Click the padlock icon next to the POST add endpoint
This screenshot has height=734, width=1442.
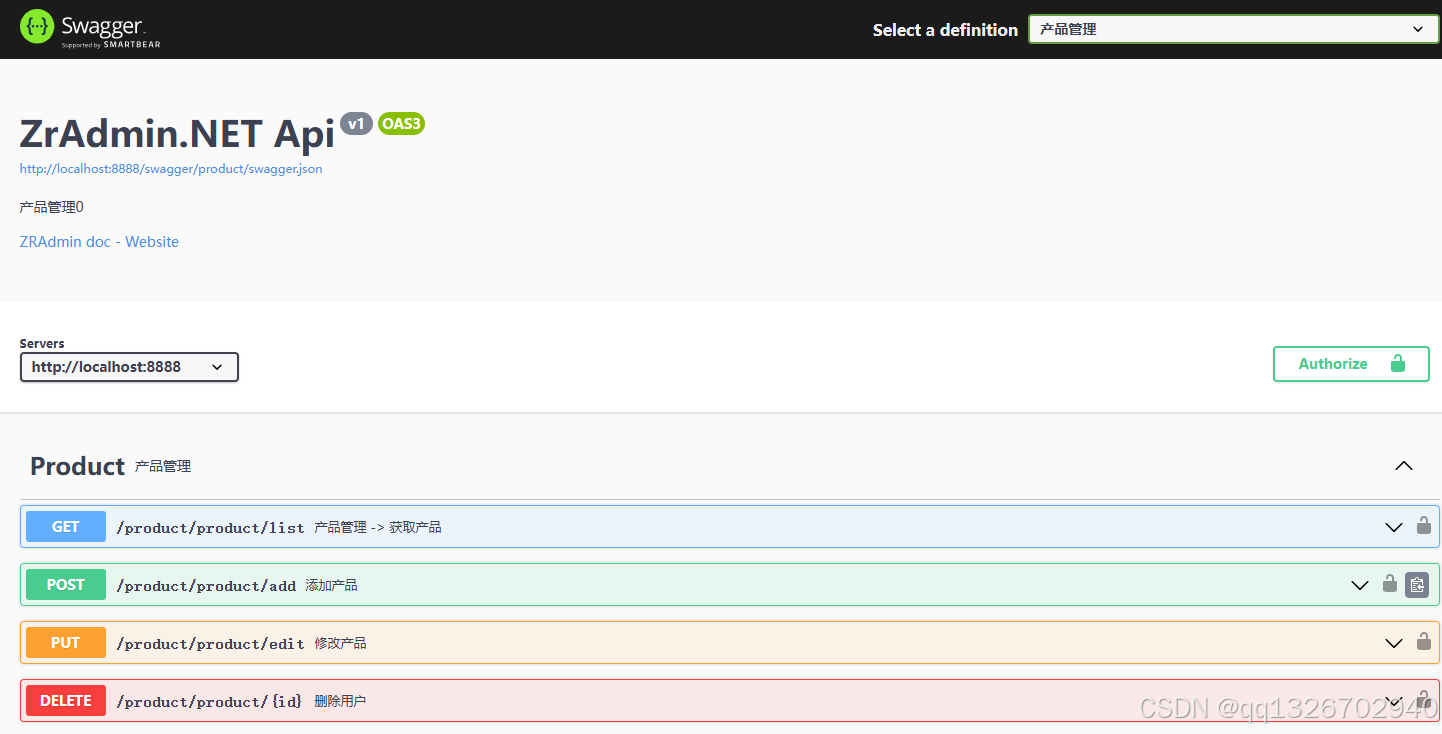1389,584
